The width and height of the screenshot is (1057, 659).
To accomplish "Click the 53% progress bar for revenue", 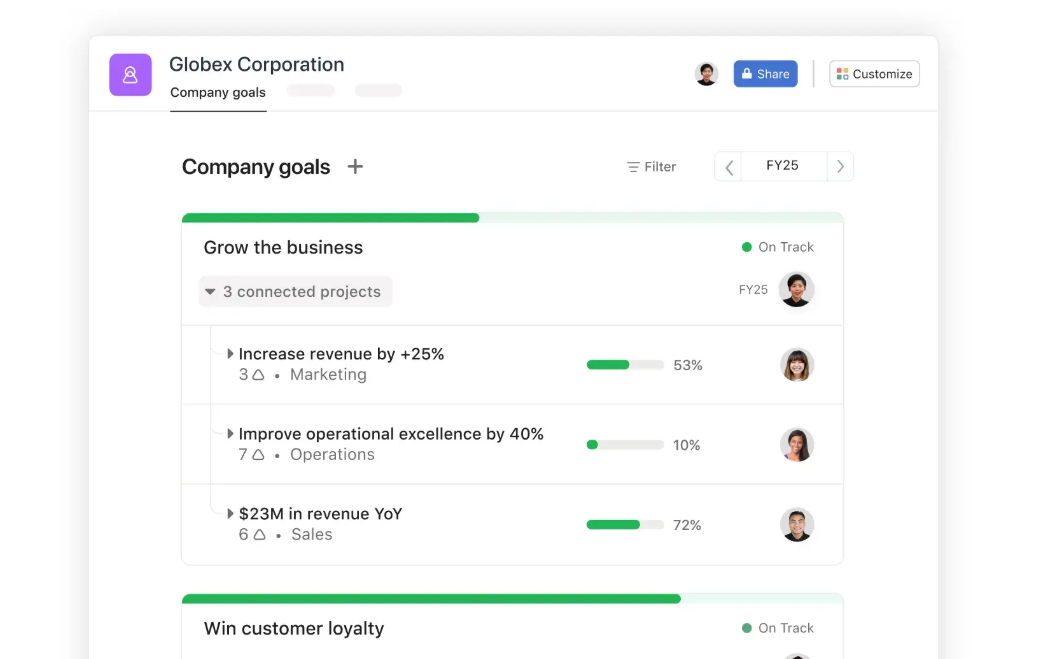I will 625,365.
